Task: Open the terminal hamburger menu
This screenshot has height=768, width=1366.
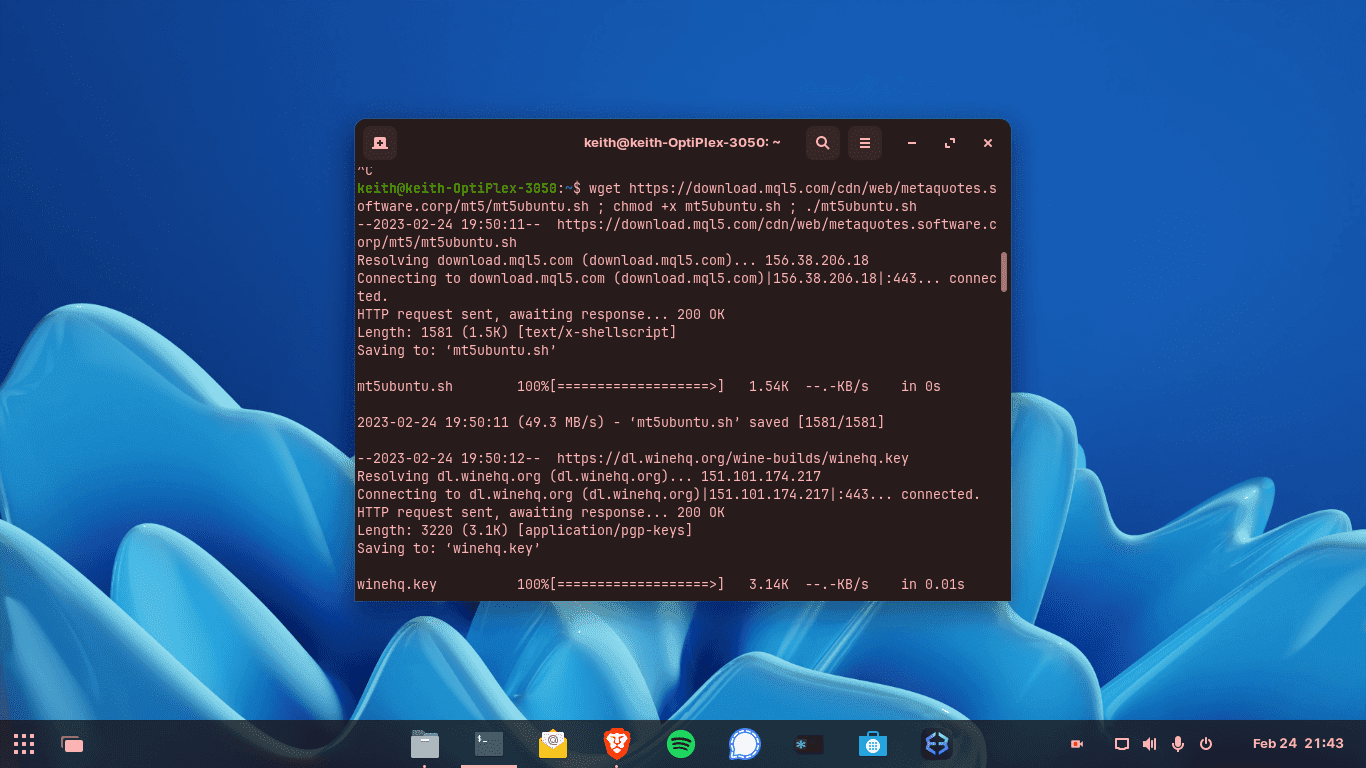Action: 865,143
